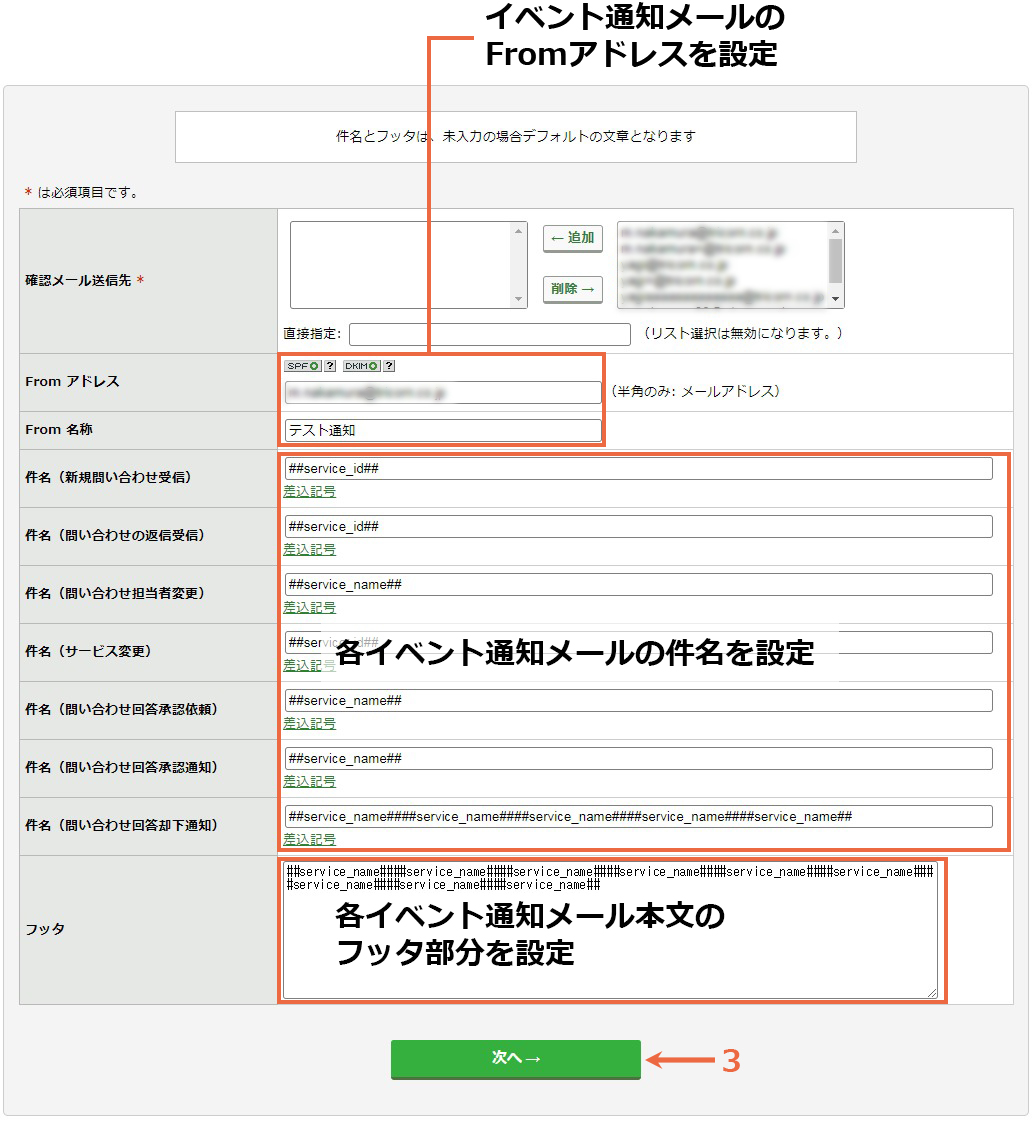Click scroll-down arrow of the address list
Screen dimensions: 1032x1121
click(835, 300)
